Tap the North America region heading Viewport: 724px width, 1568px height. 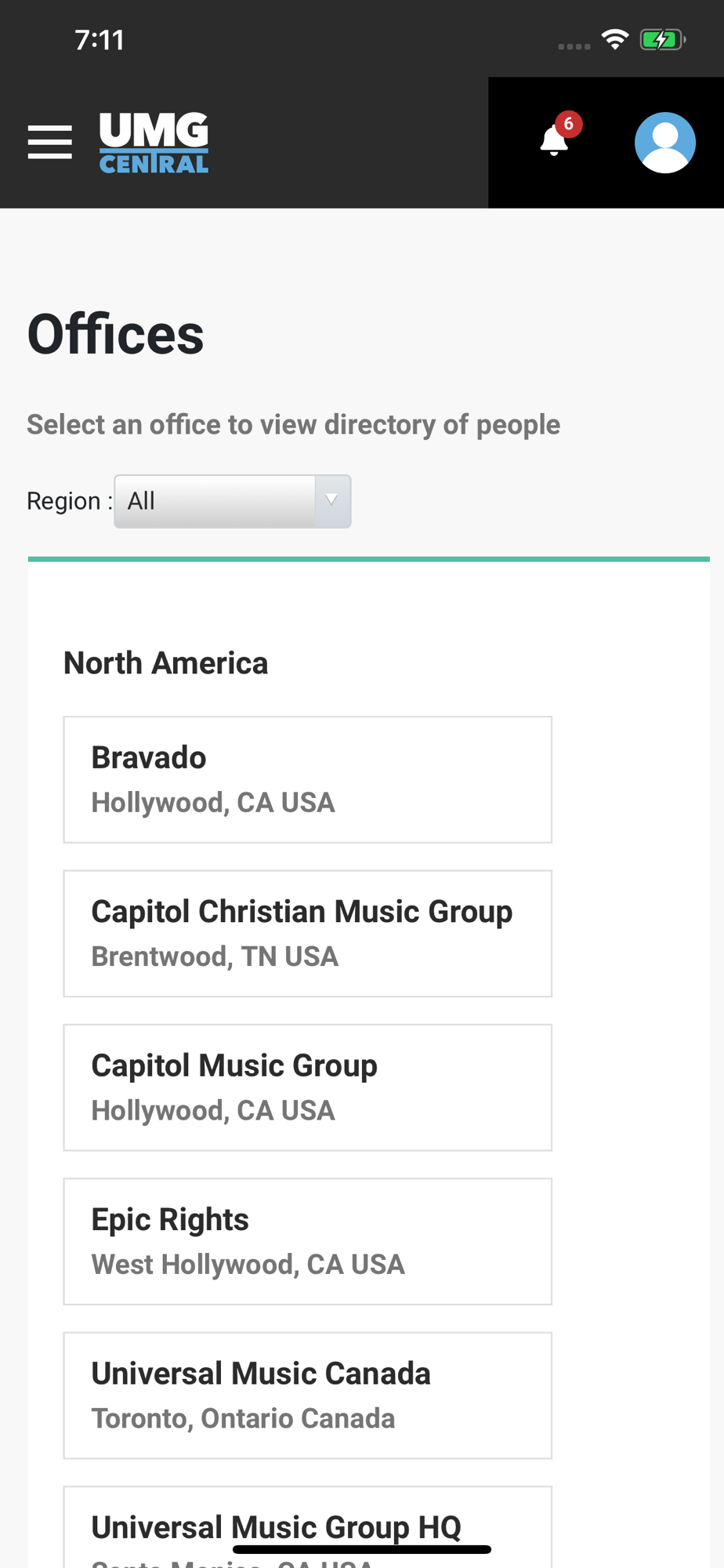pyautogui.click(x=165, y=663)
